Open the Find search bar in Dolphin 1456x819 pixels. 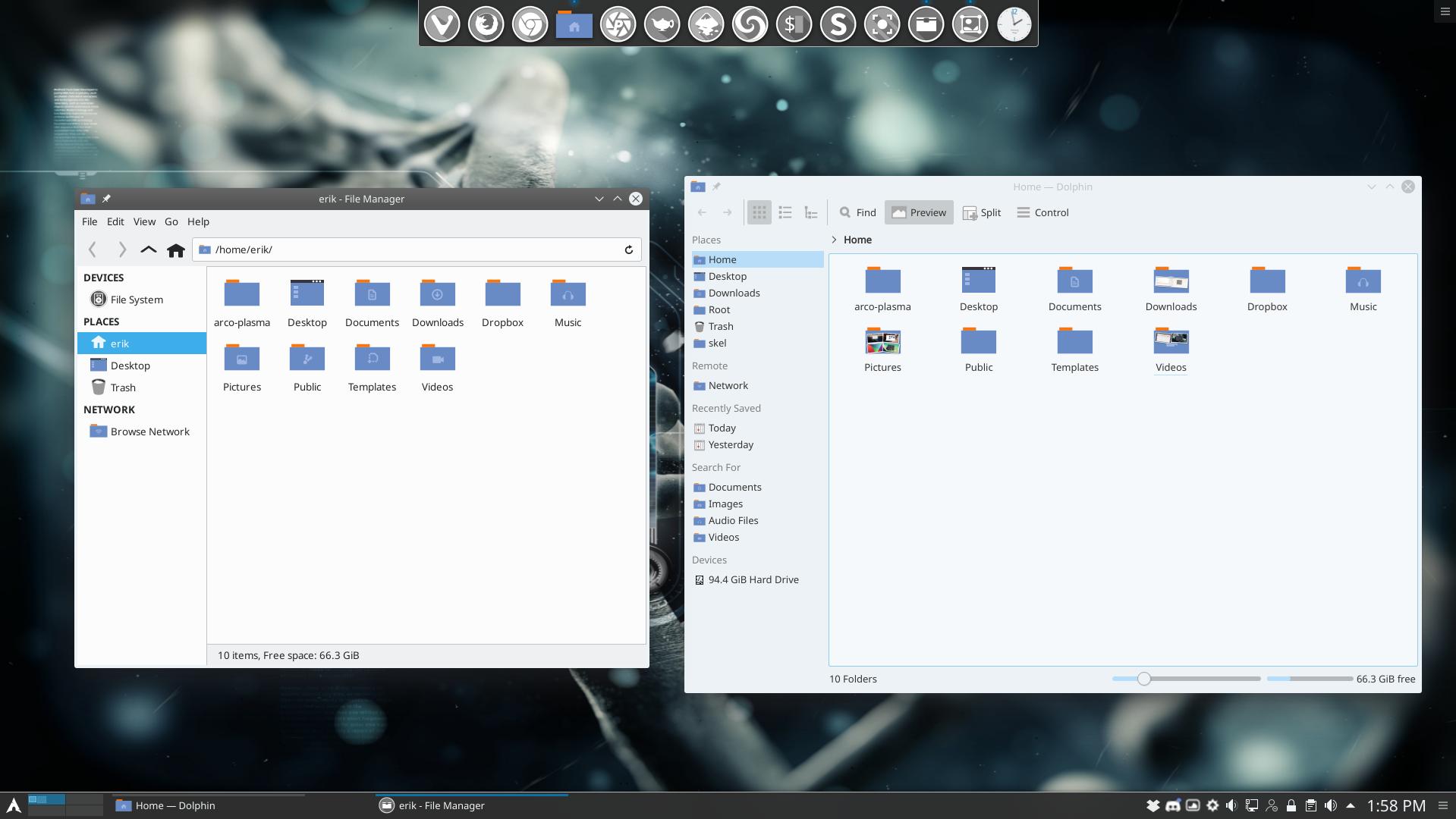[857, 212]
